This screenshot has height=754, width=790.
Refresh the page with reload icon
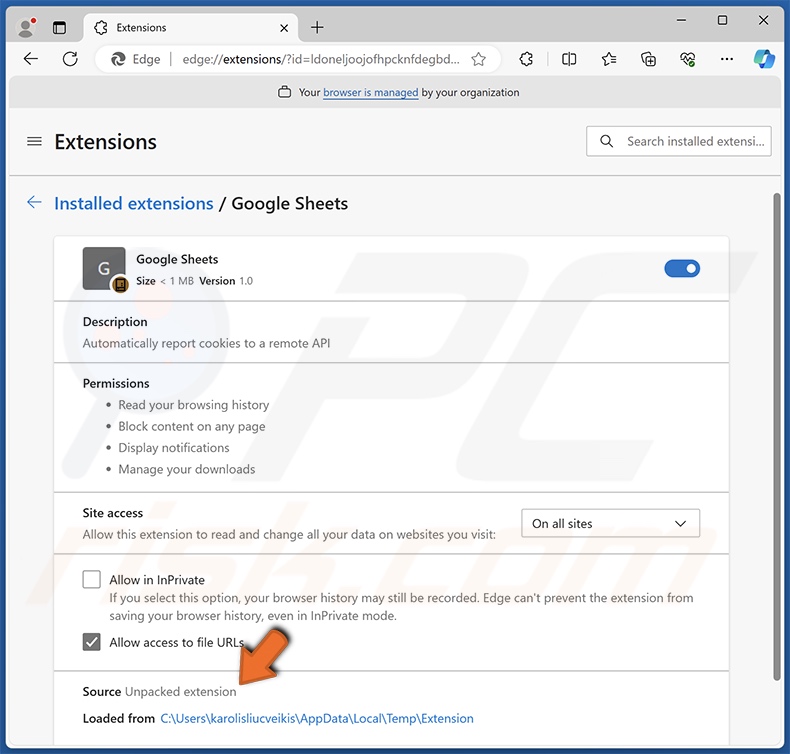click(70, 59)
